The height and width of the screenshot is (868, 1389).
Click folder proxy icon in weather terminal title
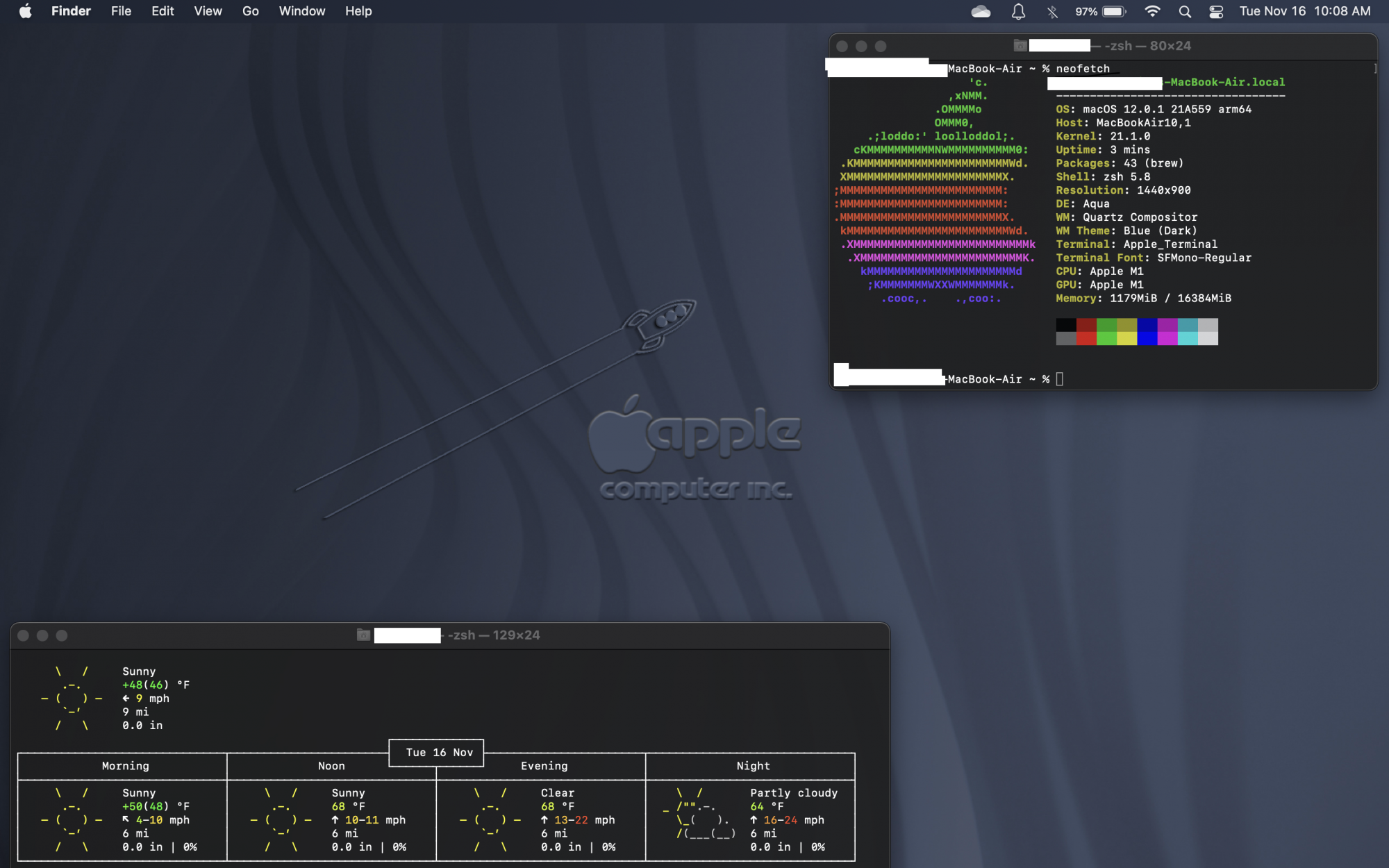[x=363, y=635]
